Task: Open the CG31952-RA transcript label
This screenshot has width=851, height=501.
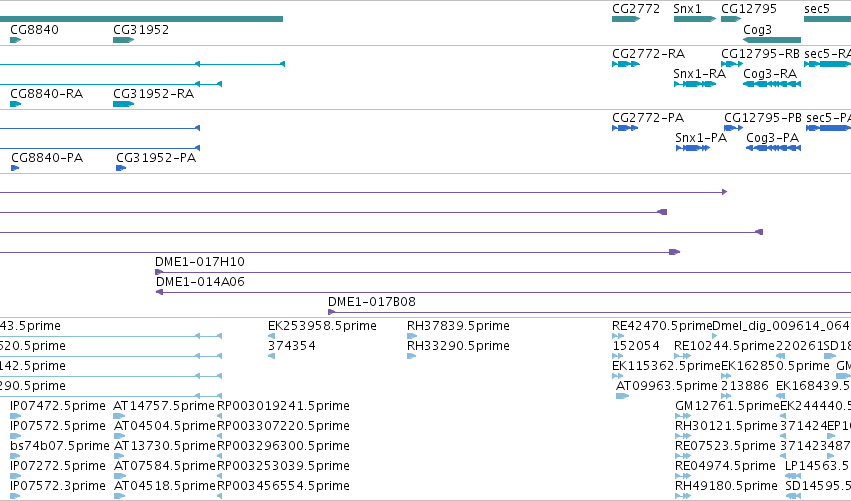Action: click(x=154, y=93)
